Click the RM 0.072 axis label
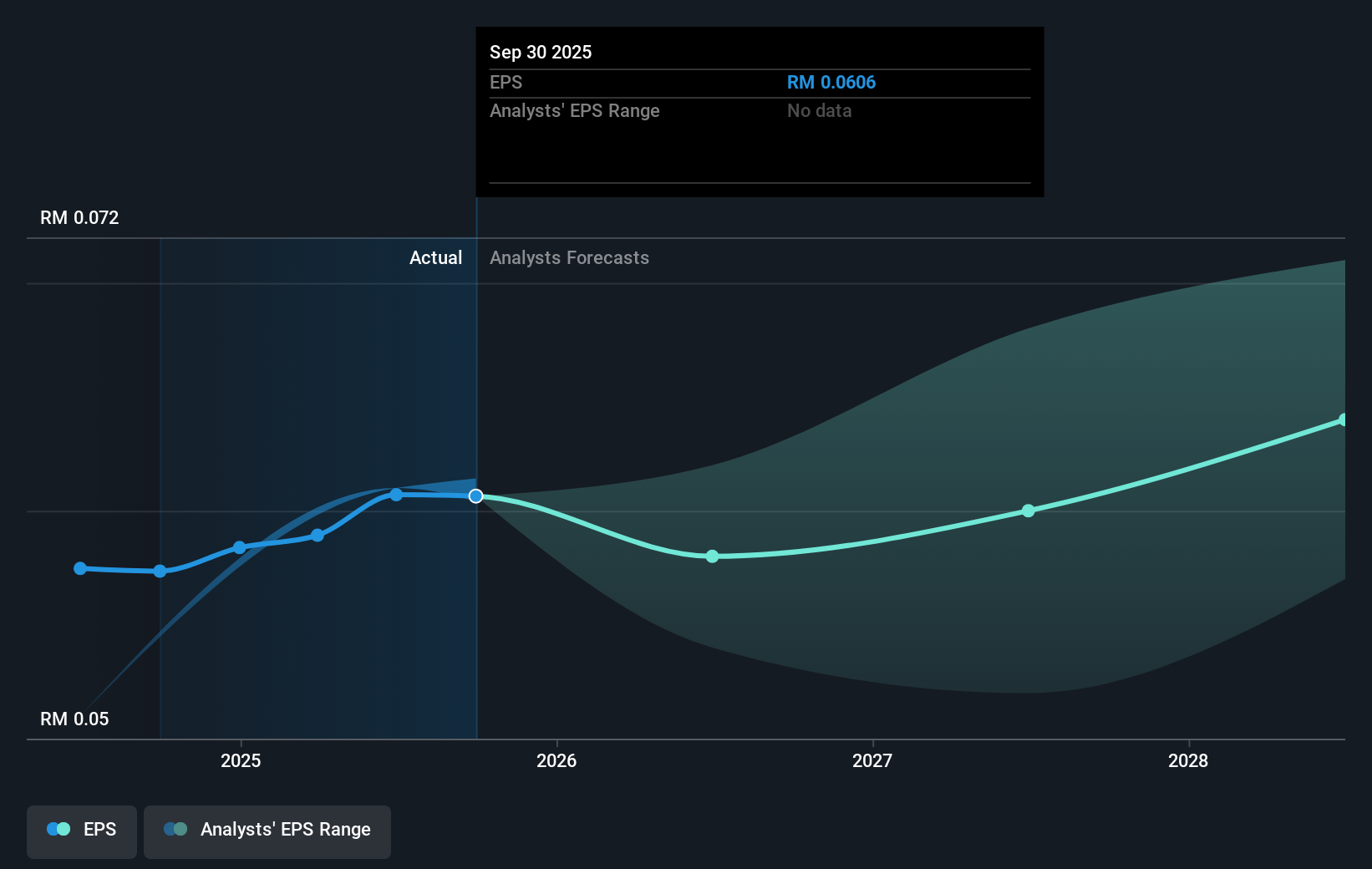This screenshot has height=869, width=1372. 79,218
